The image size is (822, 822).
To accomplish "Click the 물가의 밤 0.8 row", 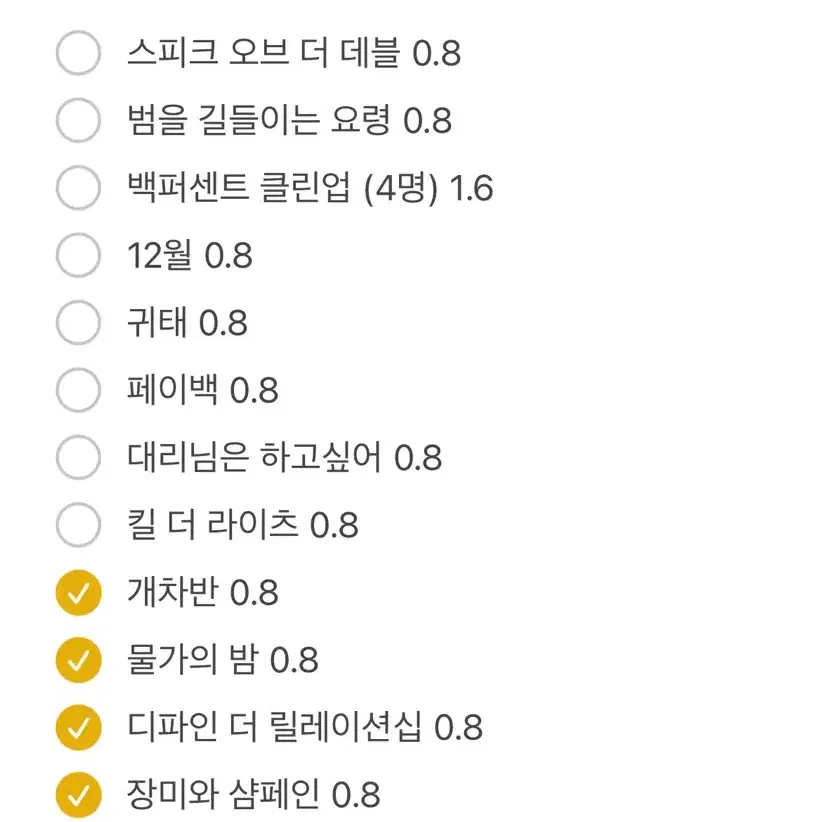I will point(225,660).
